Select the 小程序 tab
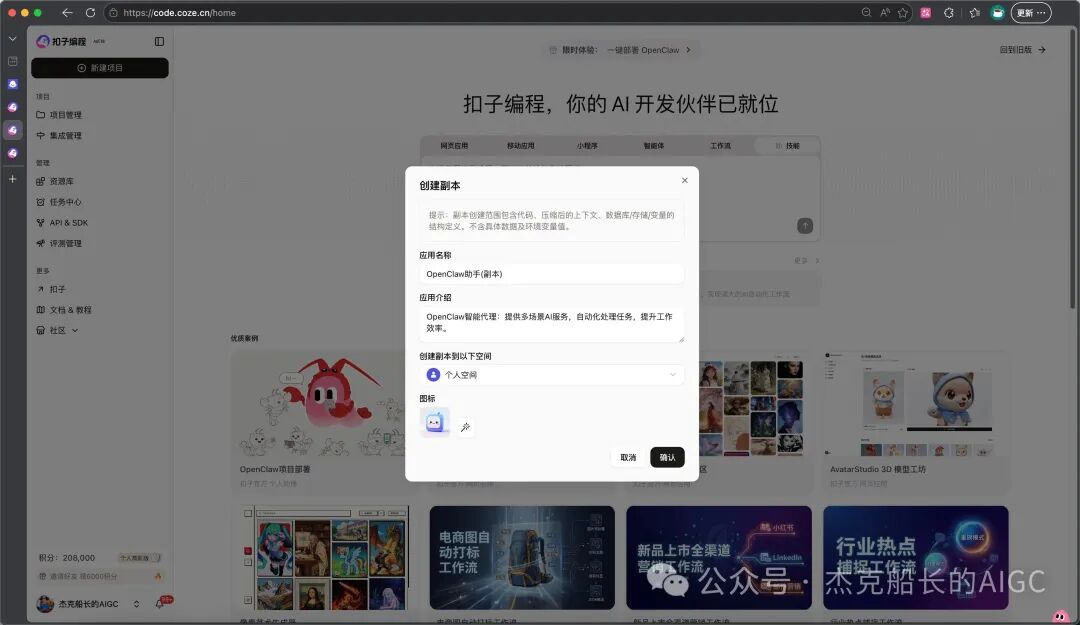The height and width of the screenshot is (625, 1080). [x=588, y=146]
